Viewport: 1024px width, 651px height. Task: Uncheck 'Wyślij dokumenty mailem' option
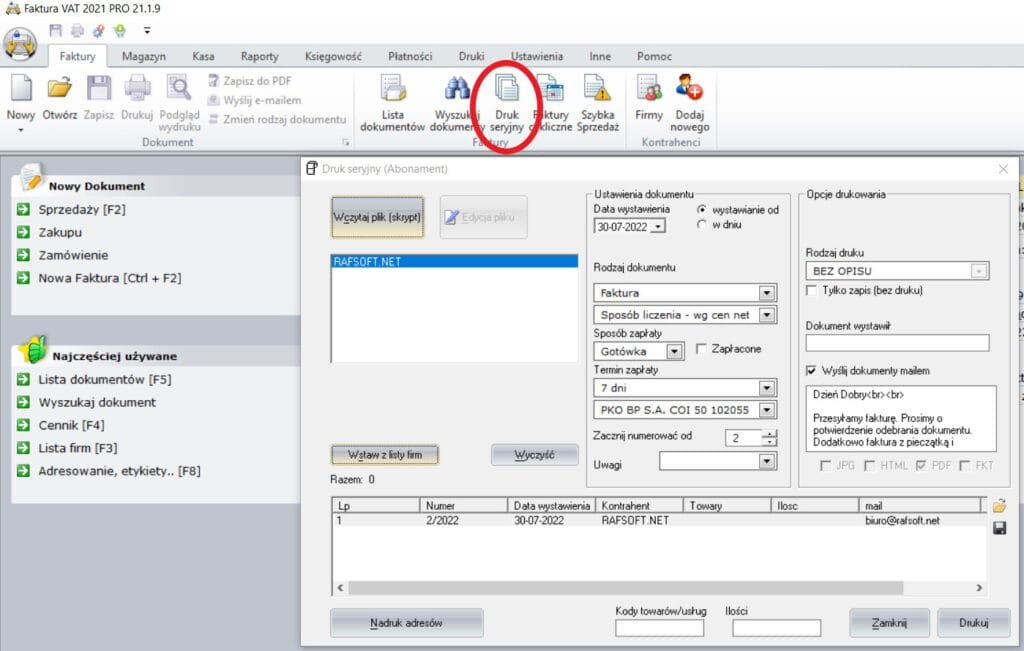click(x=812, y=371)
